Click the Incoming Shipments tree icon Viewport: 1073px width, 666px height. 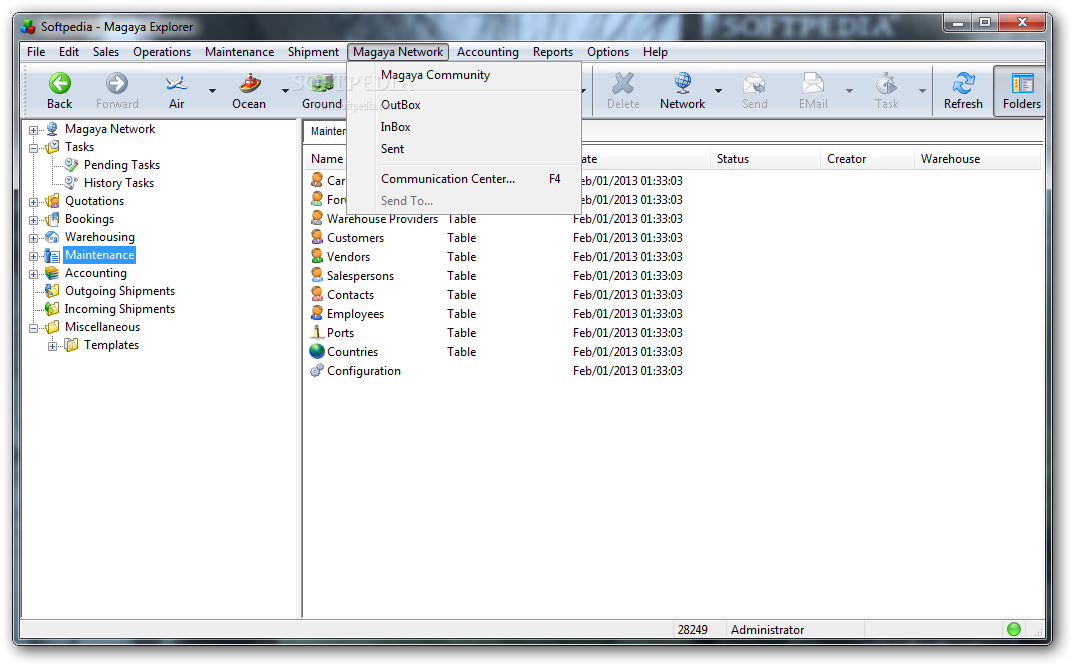pyautogui.click(x=52, y=309)
